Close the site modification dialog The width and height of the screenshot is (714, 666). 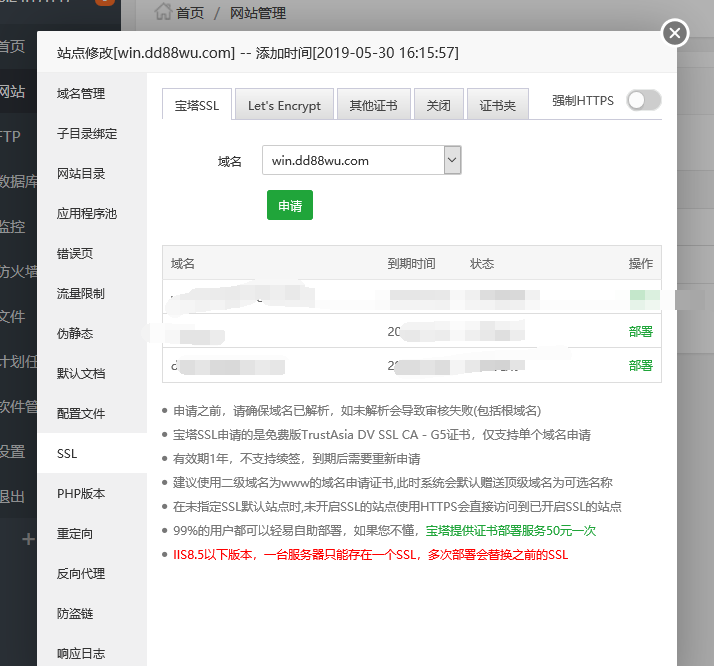click(x=675, y=33)
